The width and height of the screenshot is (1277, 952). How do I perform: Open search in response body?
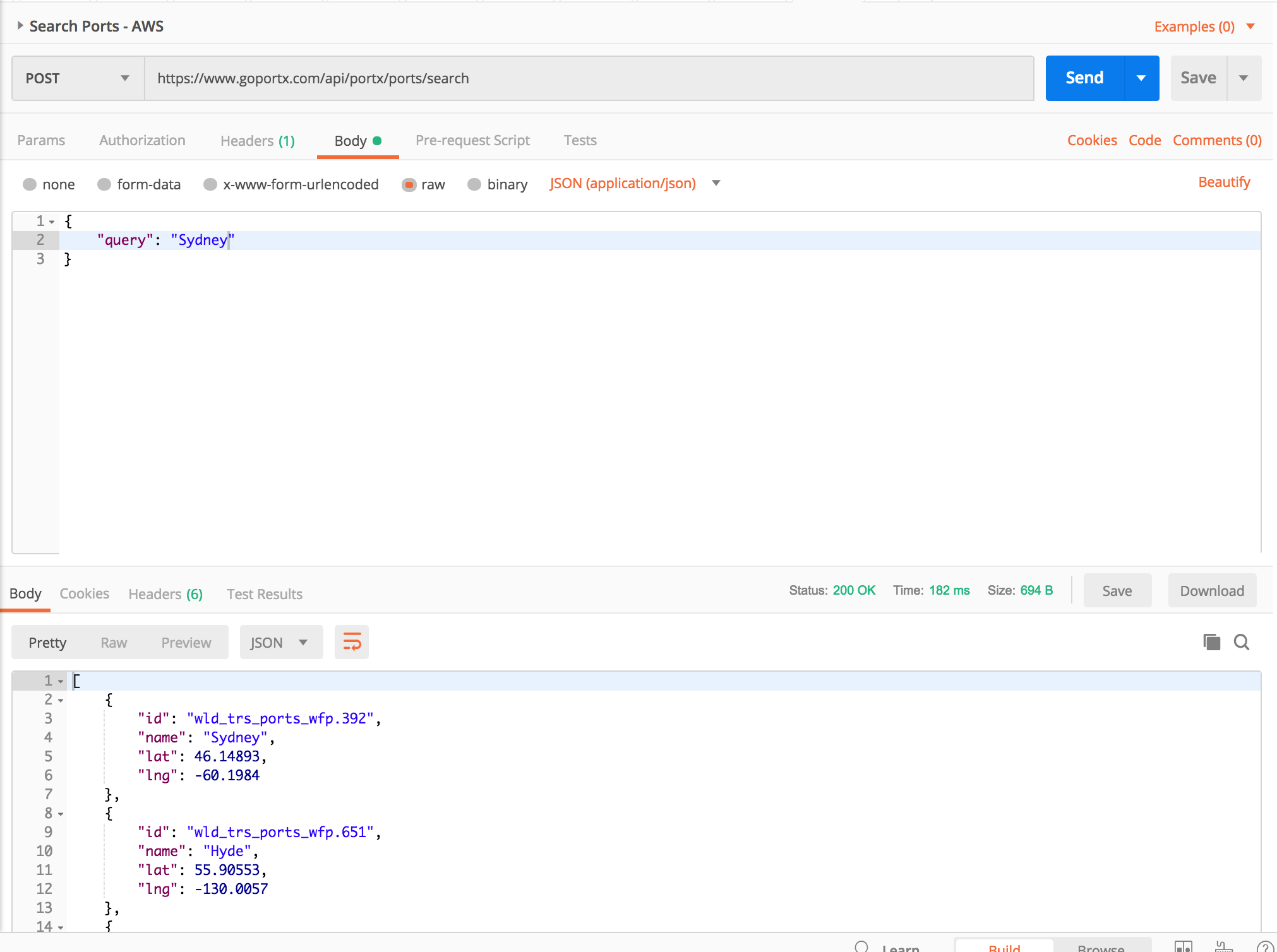[x=1242, y=642]
